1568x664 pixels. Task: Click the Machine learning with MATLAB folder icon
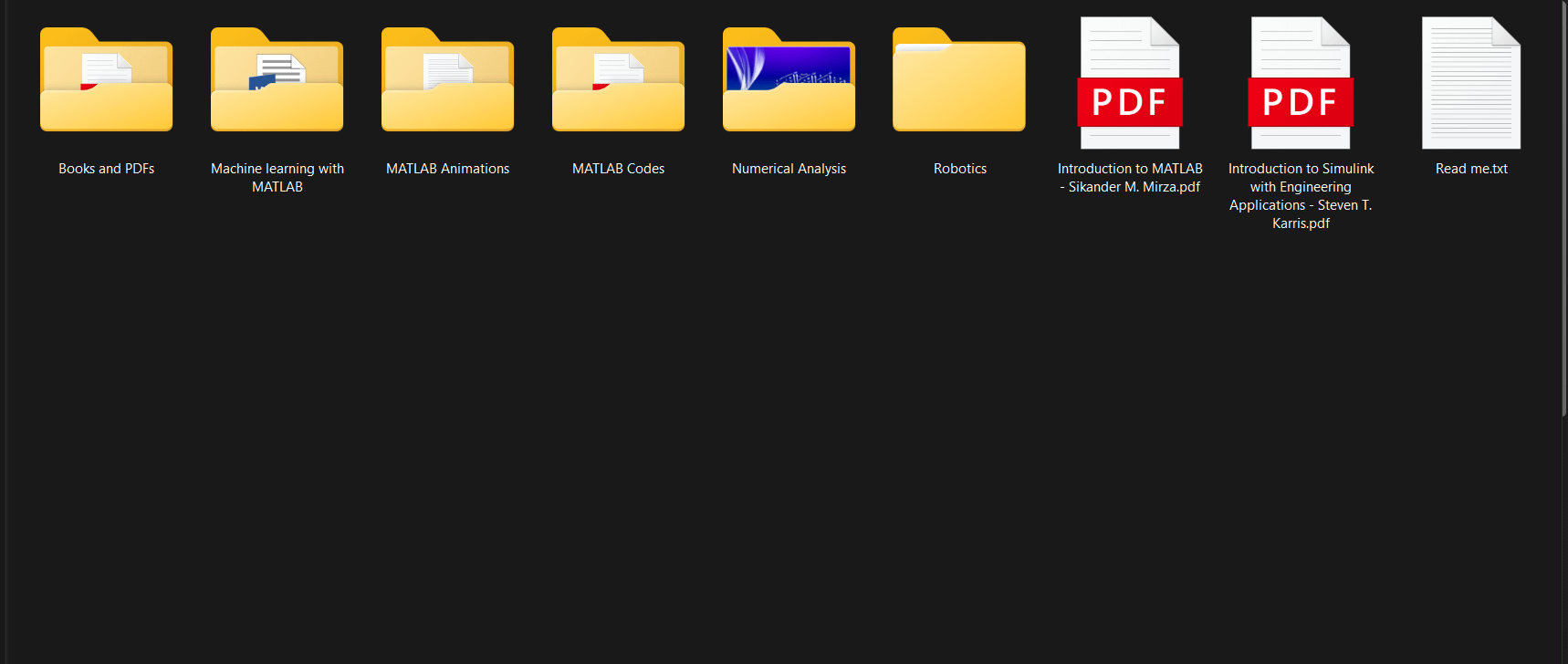click(x=277, y=82)
